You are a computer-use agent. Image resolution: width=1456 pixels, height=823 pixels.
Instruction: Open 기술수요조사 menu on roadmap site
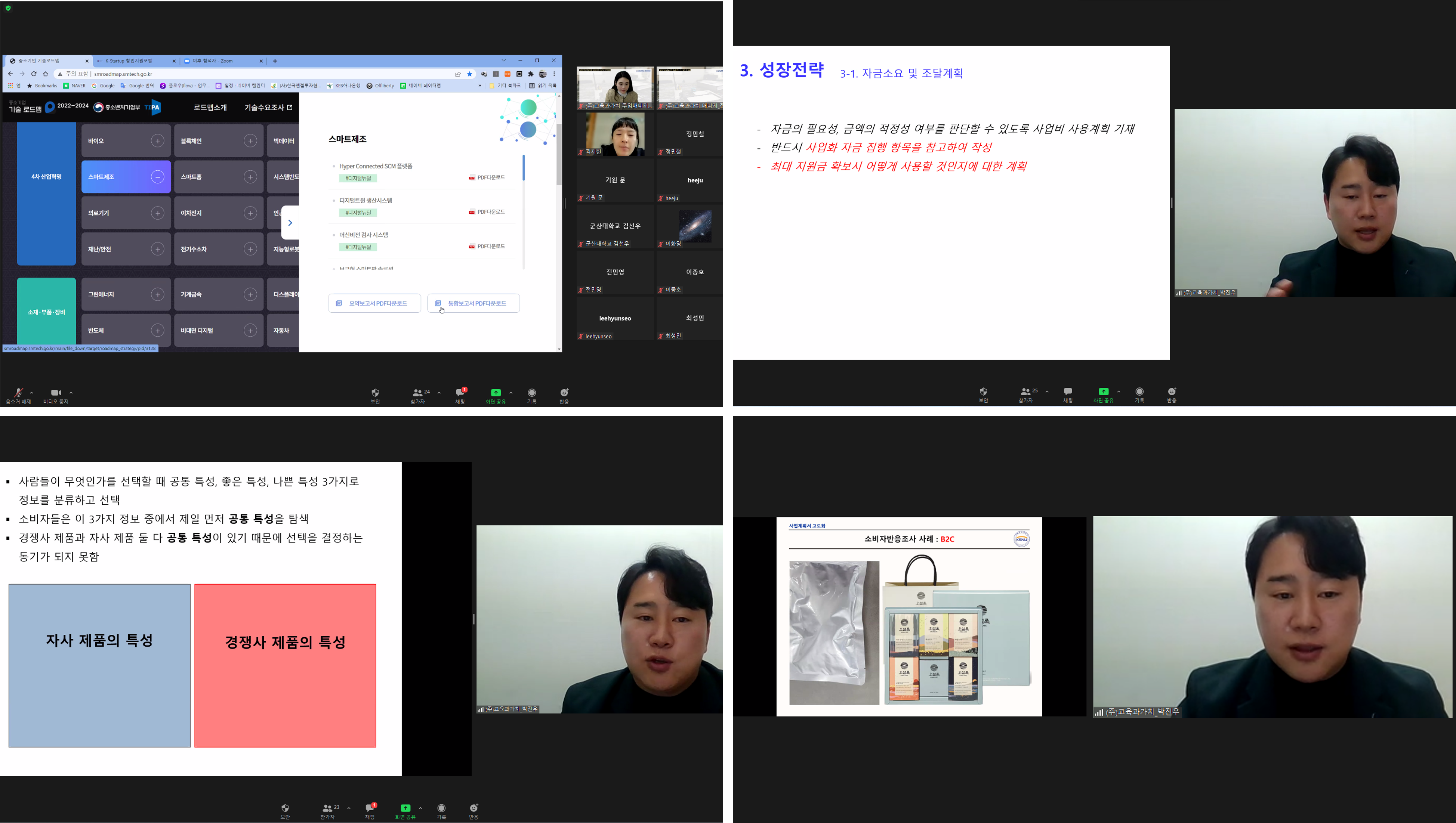pos(268,107)
